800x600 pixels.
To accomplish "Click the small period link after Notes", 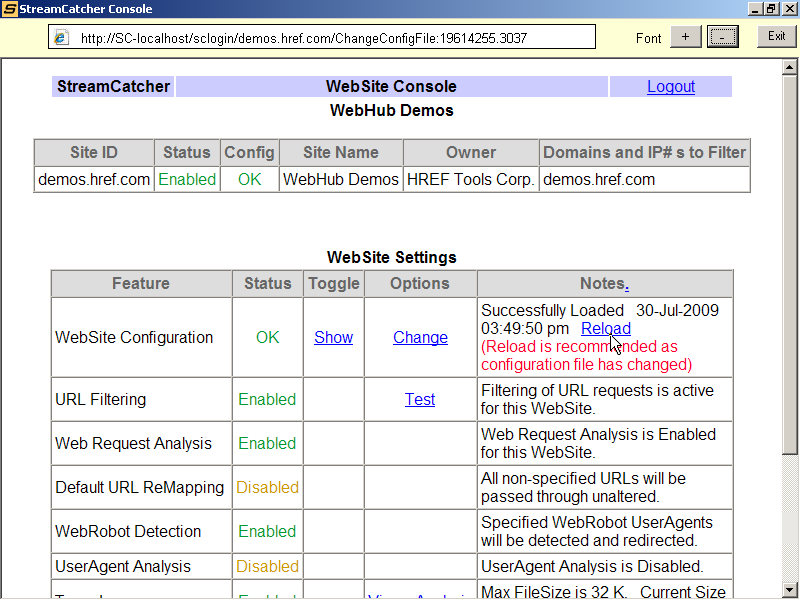I will (x=627, y=284).
